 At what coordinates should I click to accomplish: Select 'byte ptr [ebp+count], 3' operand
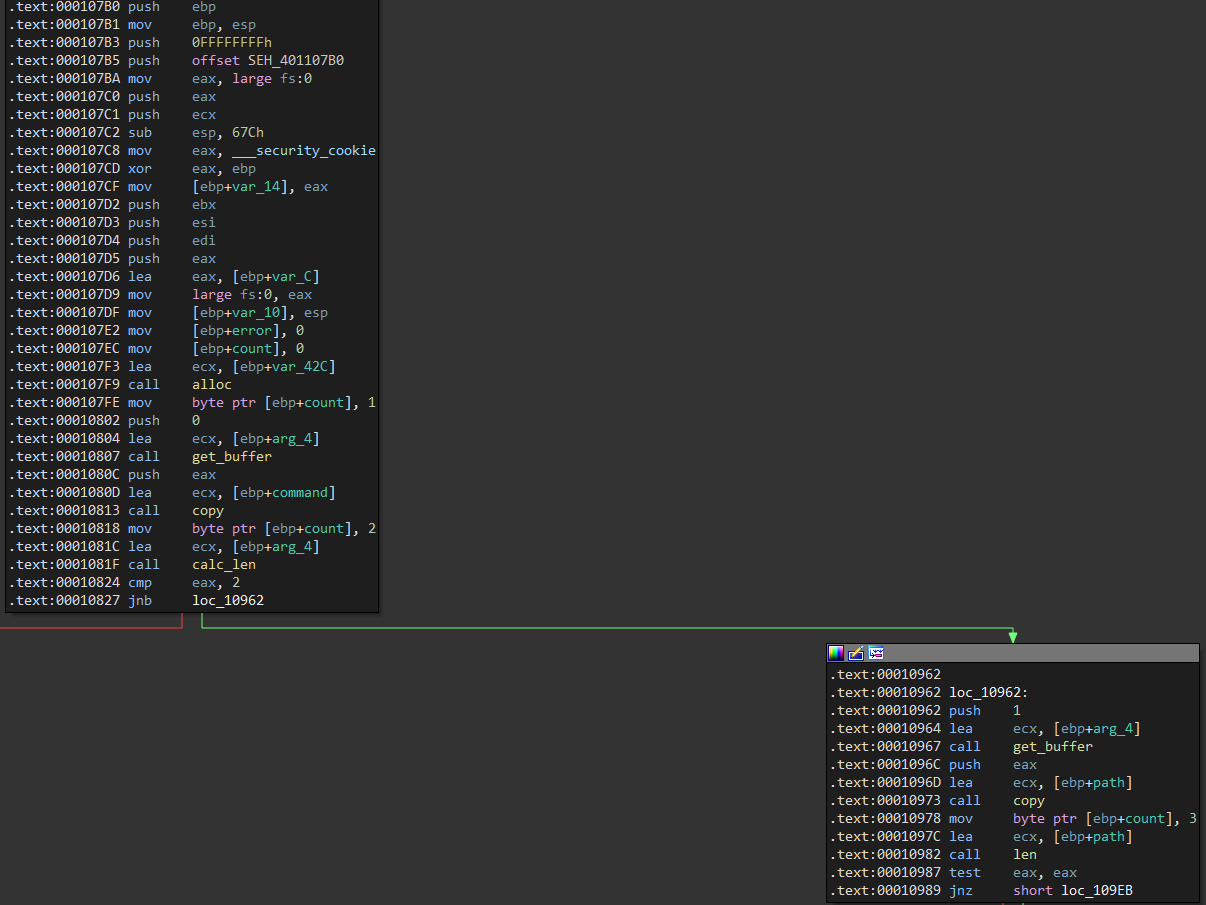click(1105, 819)
